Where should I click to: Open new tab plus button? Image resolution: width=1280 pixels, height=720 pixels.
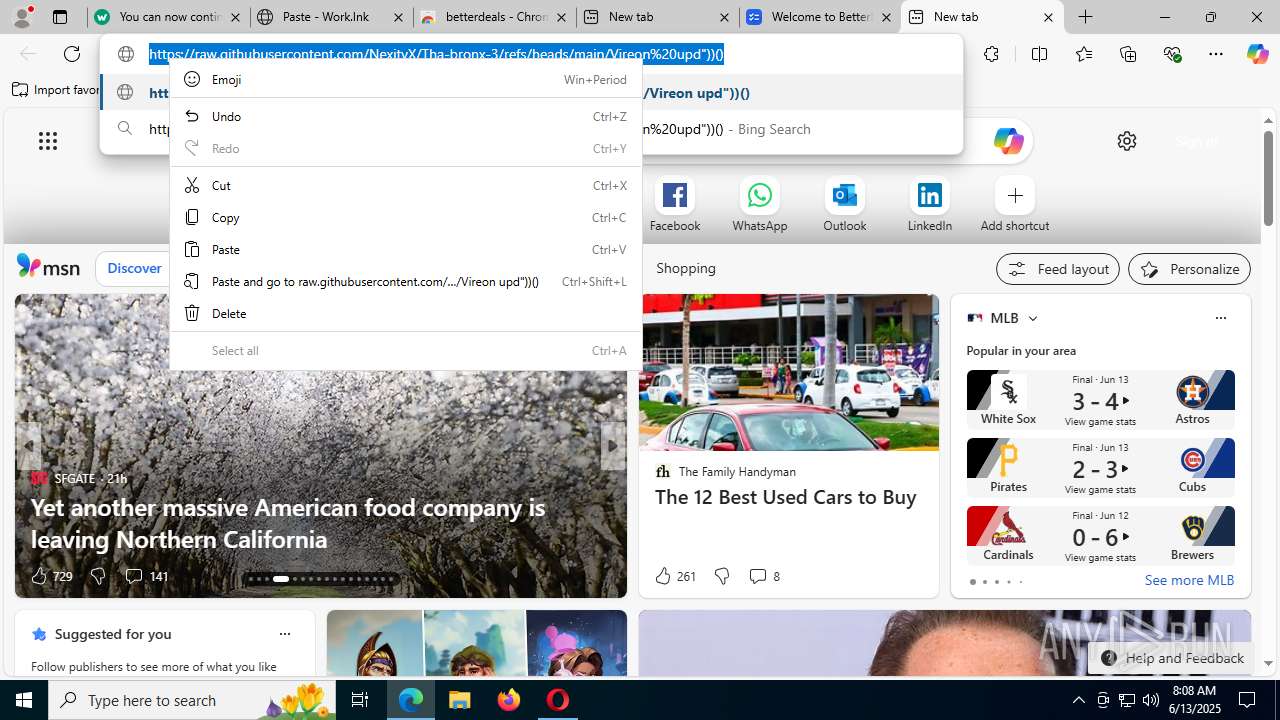coord(1085,17)
